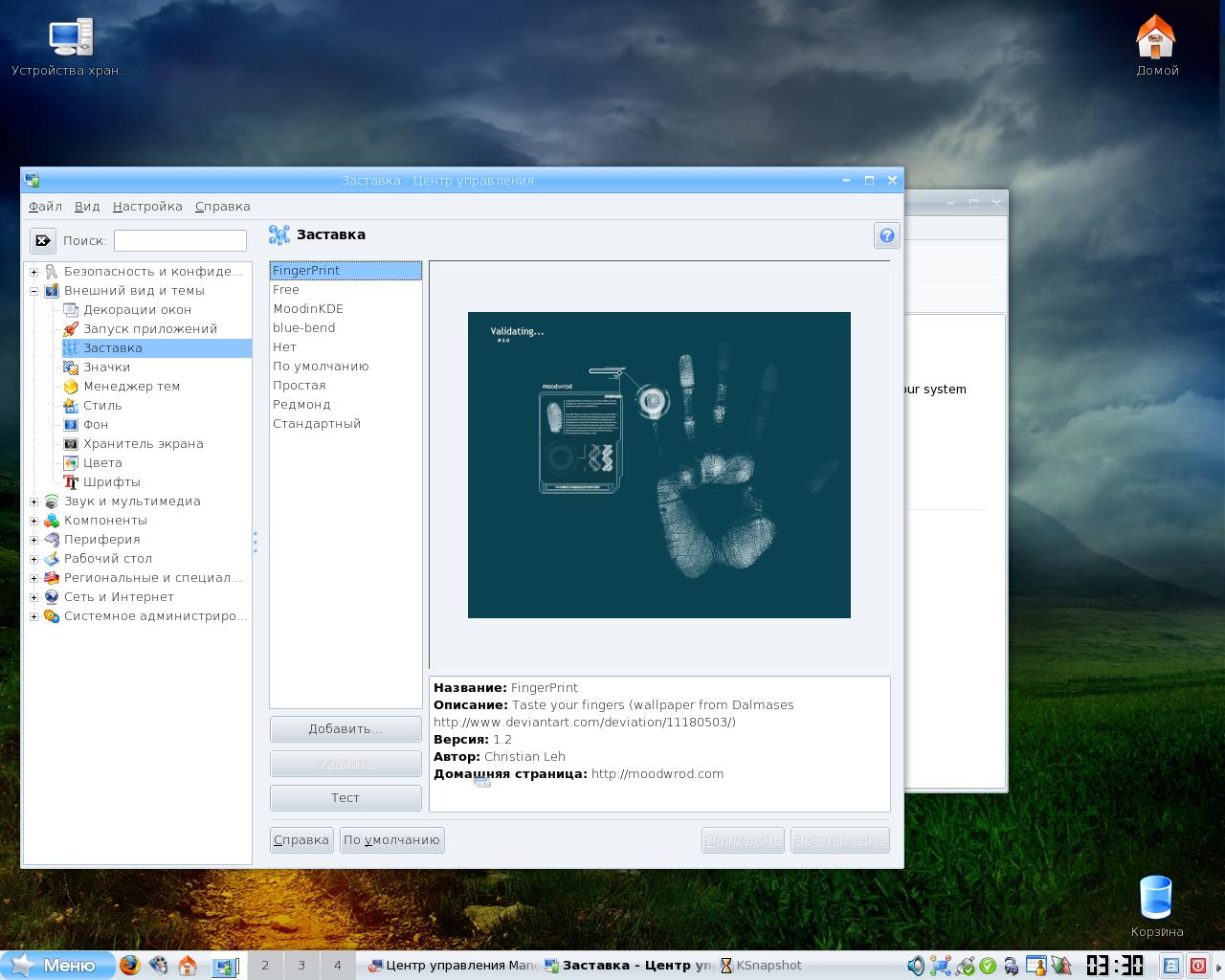Select Декорации окон in the tree
Viewport: 1225px width, 980px height.
[x=137, y=309]
